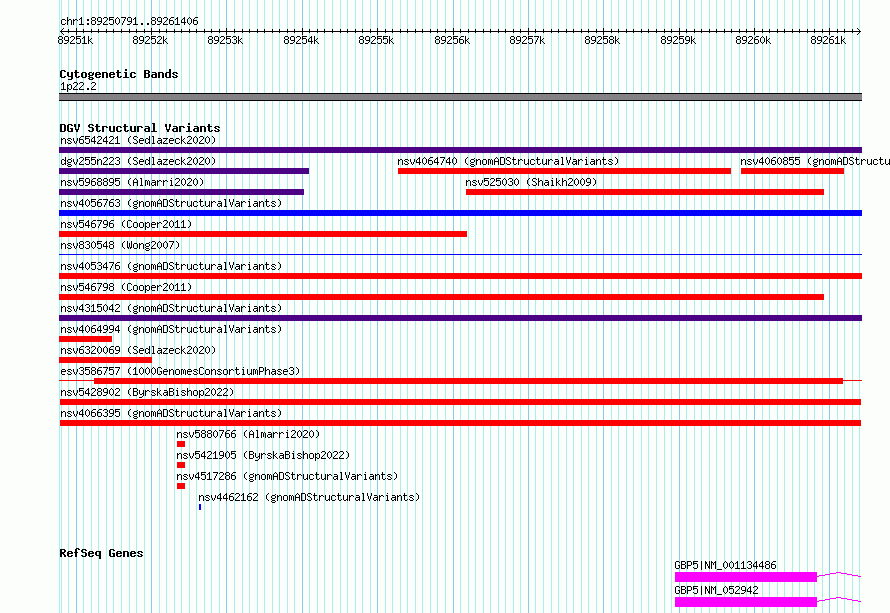Click the purple dgv255n223 variant bar
This screenshot has width=890, height=613.
184,171
